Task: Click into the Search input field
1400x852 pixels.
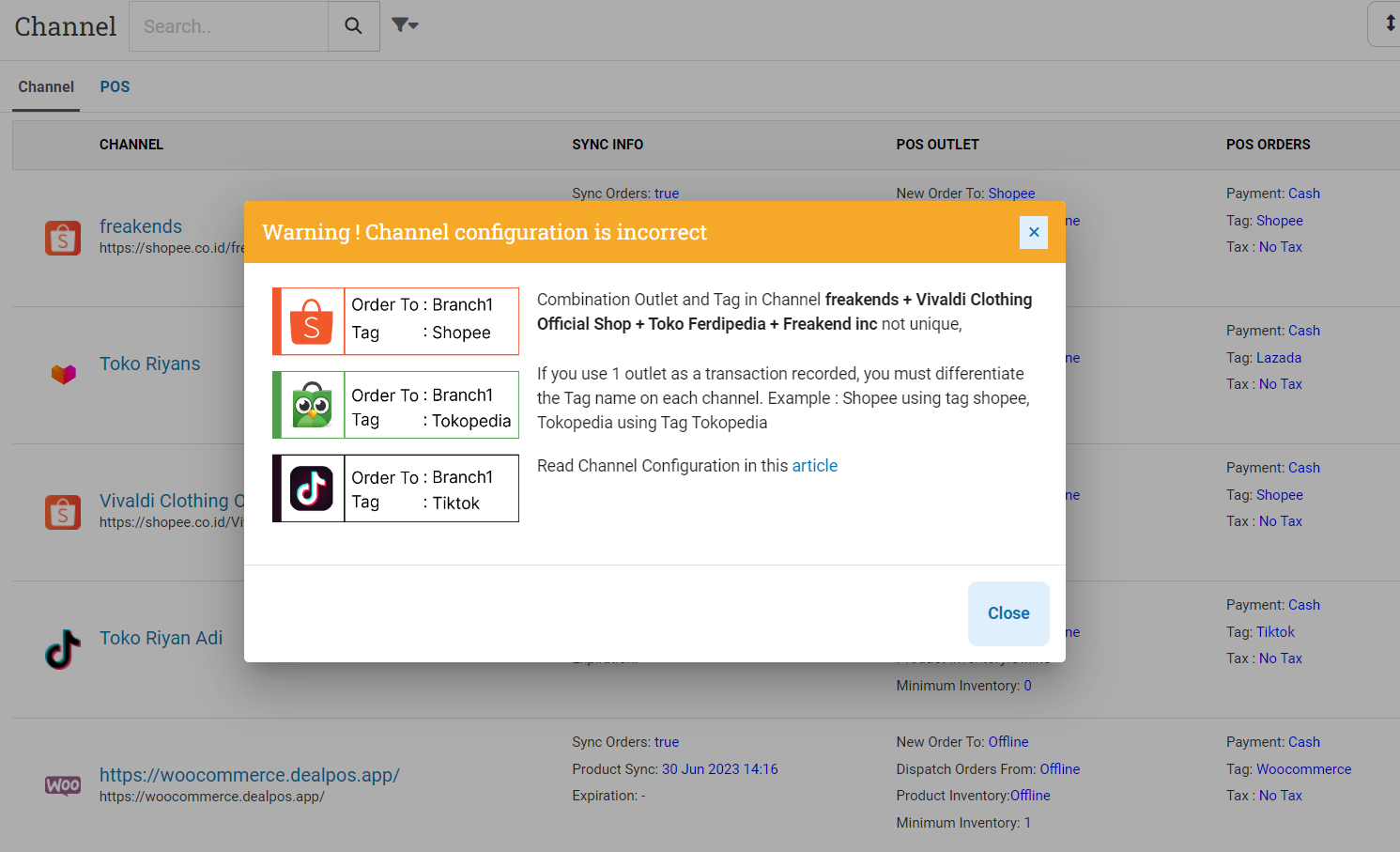Action: 229,26
